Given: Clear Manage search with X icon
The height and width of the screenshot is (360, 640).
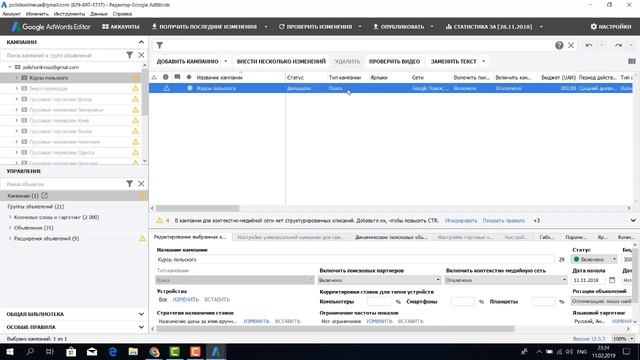Looking at the screenshot, I should pyautogui.click(x=141, y=184).
